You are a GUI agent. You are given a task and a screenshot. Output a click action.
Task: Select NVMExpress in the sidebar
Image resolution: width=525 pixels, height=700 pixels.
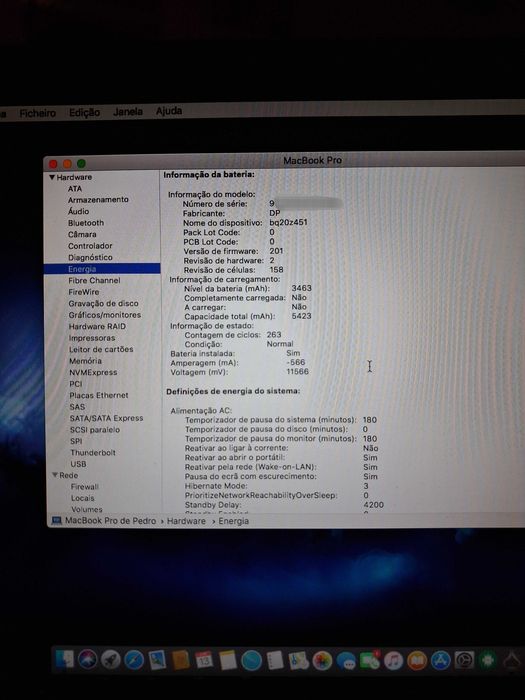click(93, 372)
